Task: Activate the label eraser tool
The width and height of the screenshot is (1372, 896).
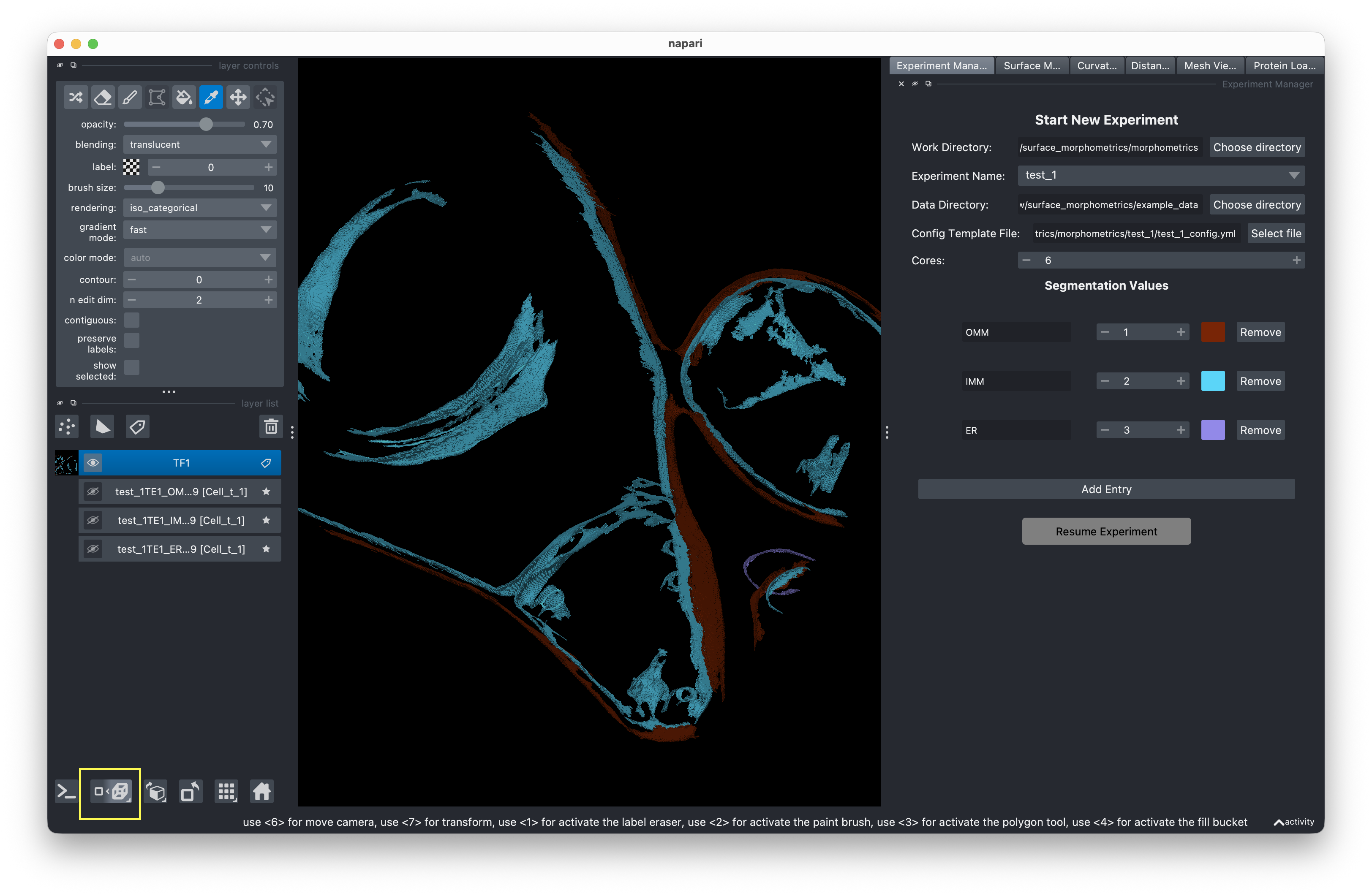Action: tap(103, 98)
